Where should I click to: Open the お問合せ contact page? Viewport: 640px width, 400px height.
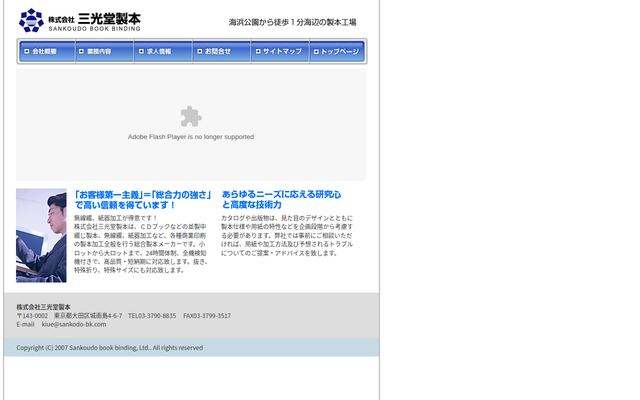(222, 51)
